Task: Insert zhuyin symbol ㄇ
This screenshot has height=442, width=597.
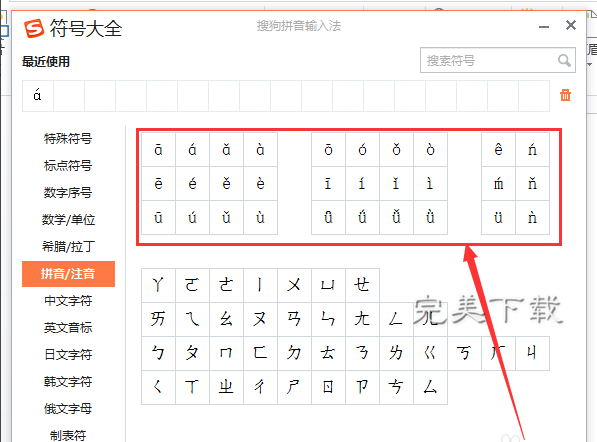Action: 226,353
